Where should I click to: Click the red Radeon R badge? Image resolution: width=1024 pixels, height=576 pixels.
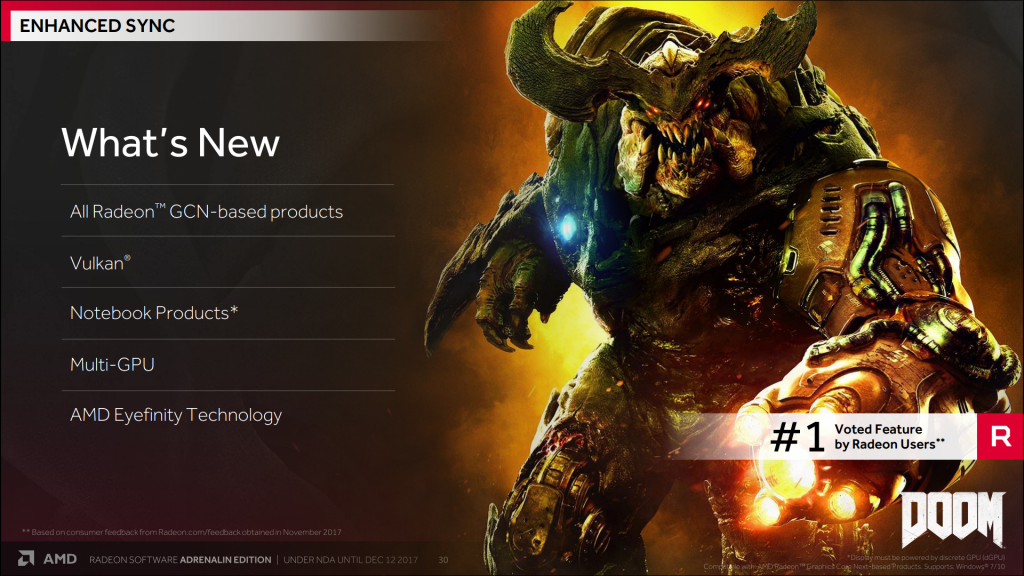tap(1000, 436)
